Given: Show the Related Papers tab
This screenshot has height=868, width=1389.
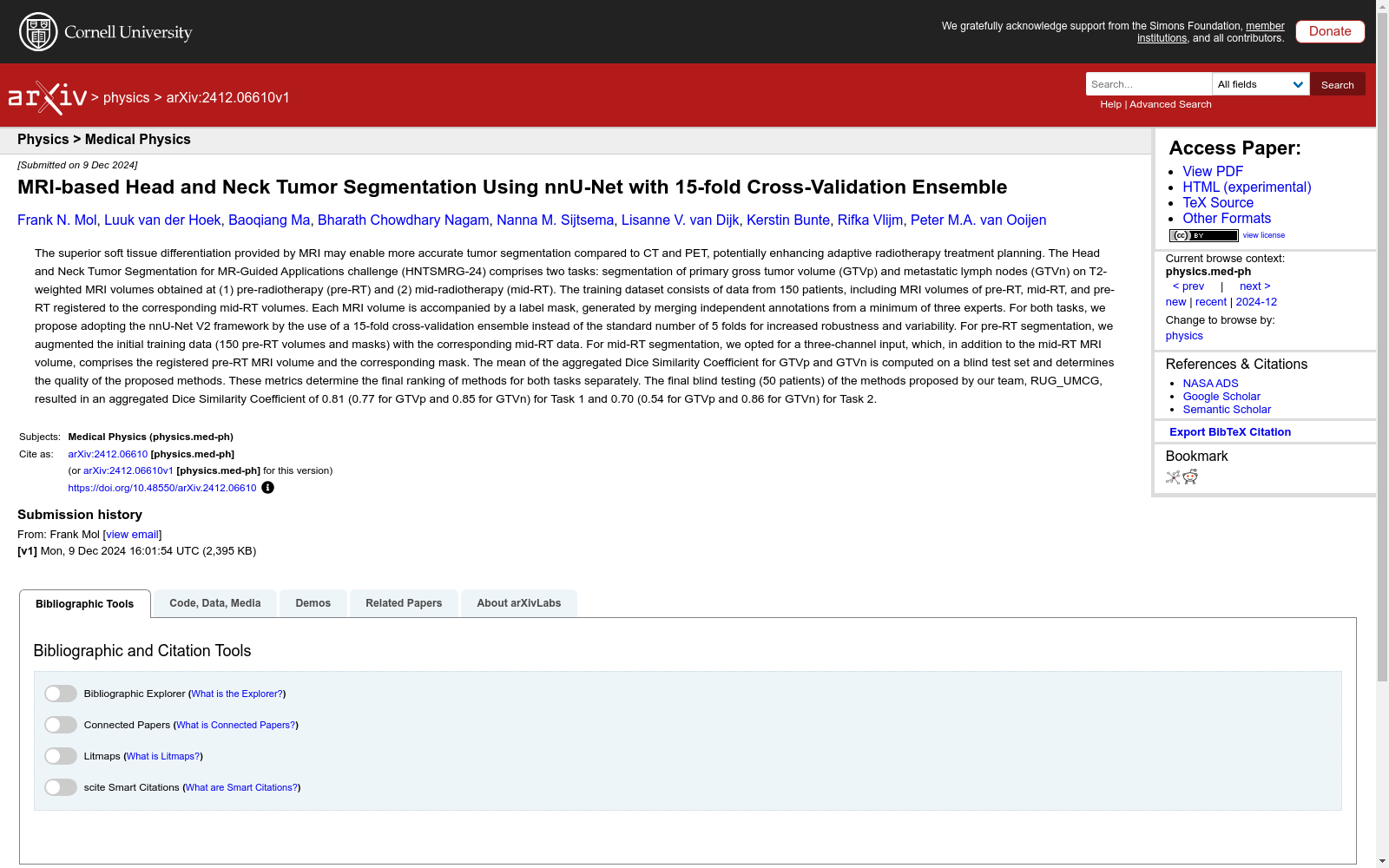Looking at the screenshot, I should 404,603.
